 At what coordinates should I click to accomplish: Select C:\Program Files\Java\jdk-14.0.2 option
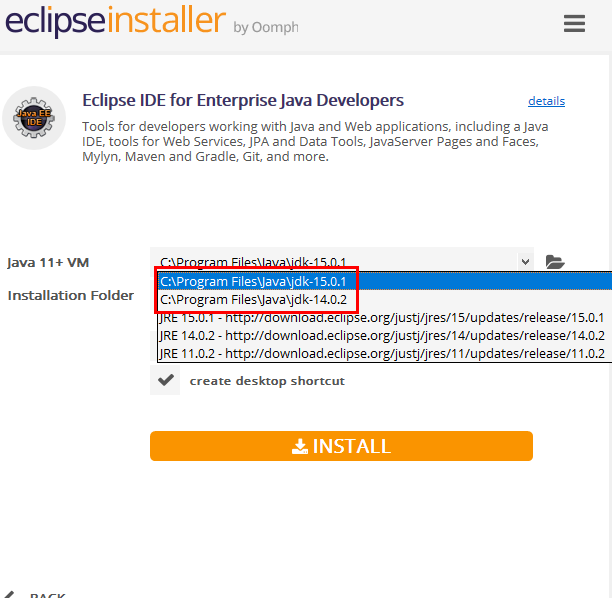384,299
